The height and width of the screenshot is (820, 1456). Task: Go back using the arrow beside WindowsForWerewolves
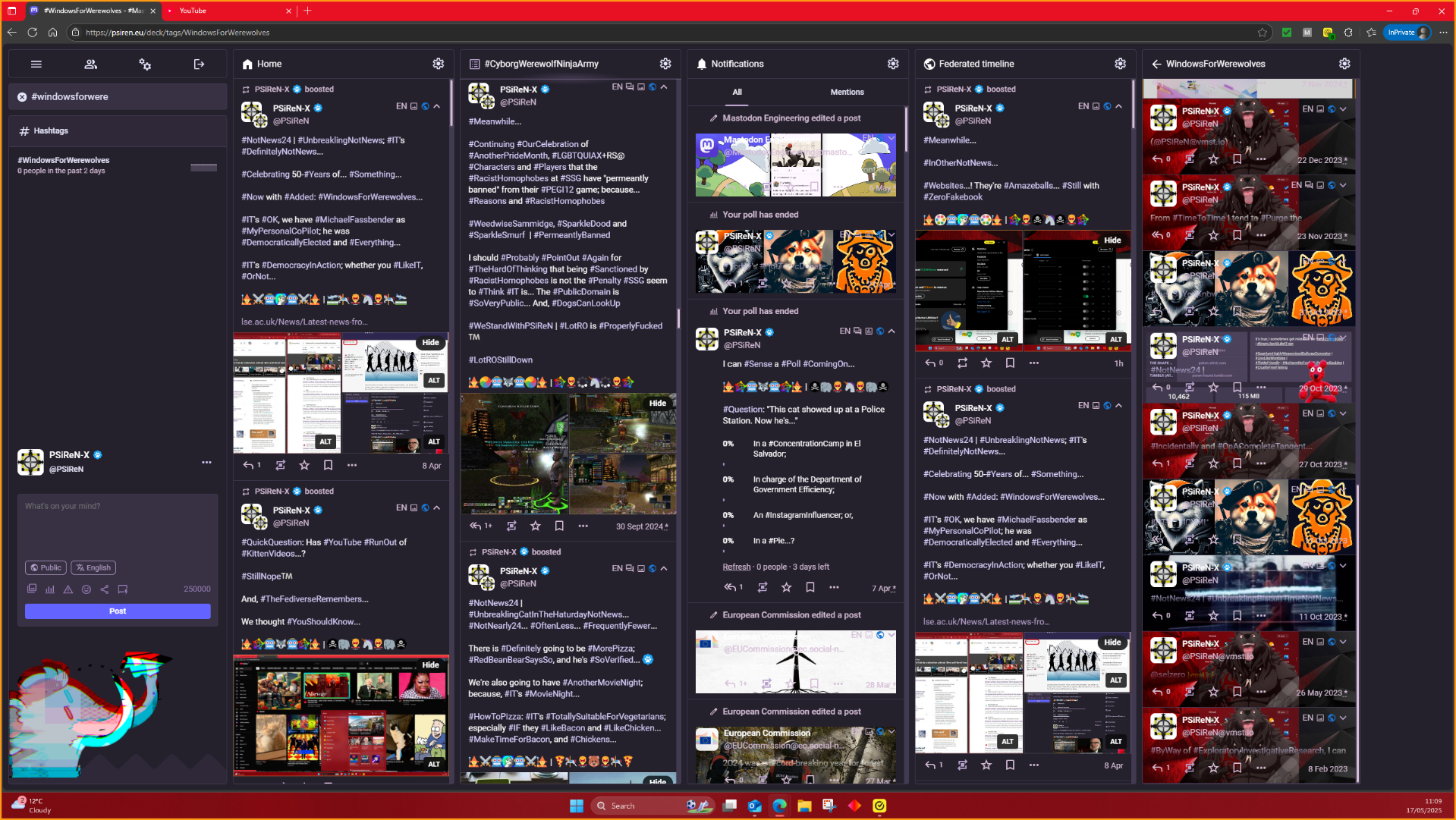pyautogui.click(x=1156, y=64)
